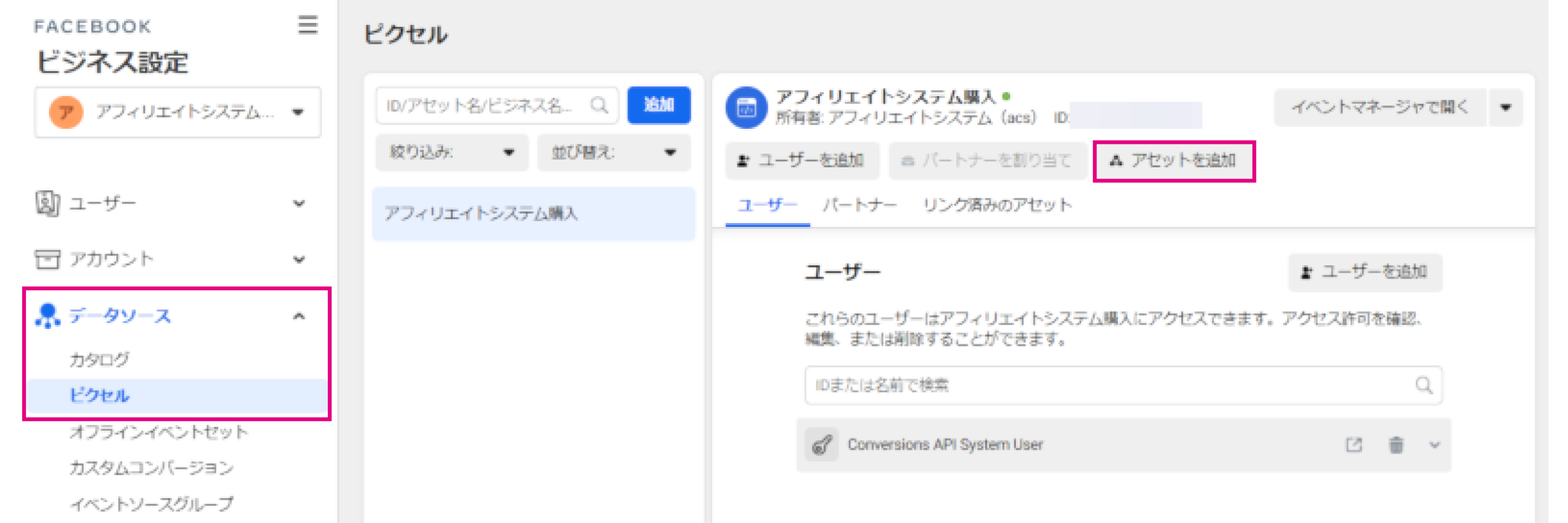Toggle the hamburger menu beside FACEBOOK
Viewport: 1568px width, 523px height.
click(308, 25)
